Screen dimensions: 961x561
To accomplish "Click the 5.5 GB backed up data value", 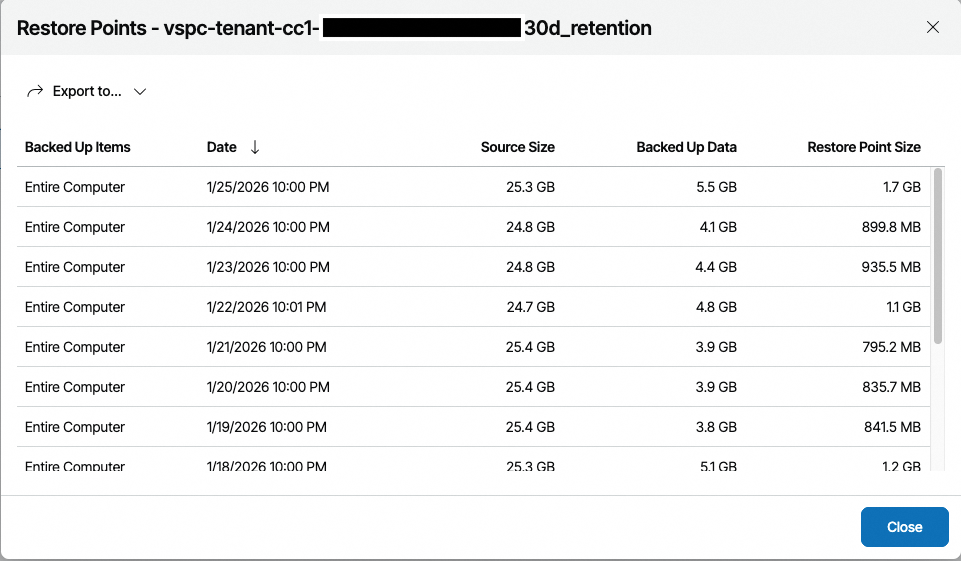I will 716,187.
